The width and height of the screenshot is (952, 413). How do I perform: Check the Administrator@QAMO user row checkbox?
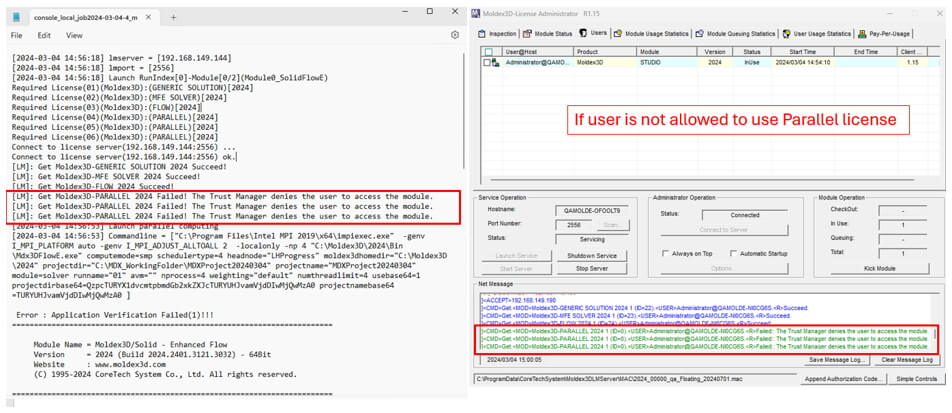[x=487, y=62]
